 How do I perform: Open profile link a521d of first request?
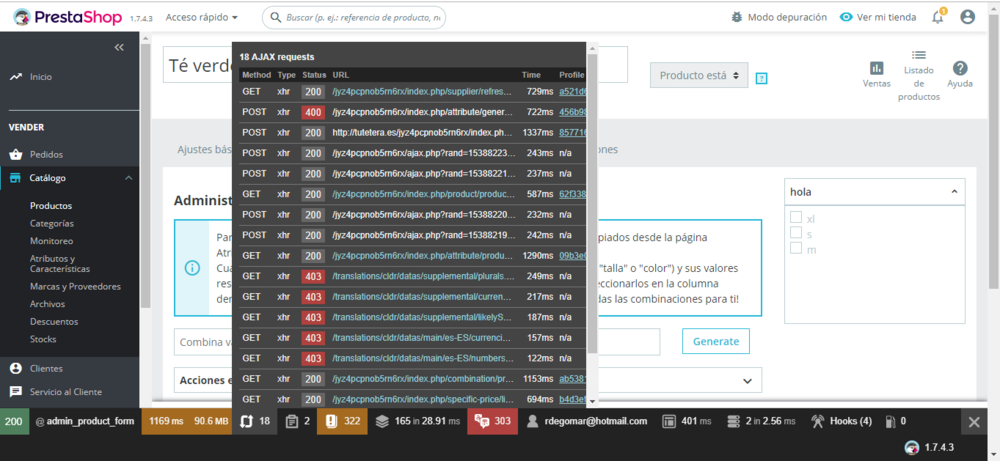[572, 92]
